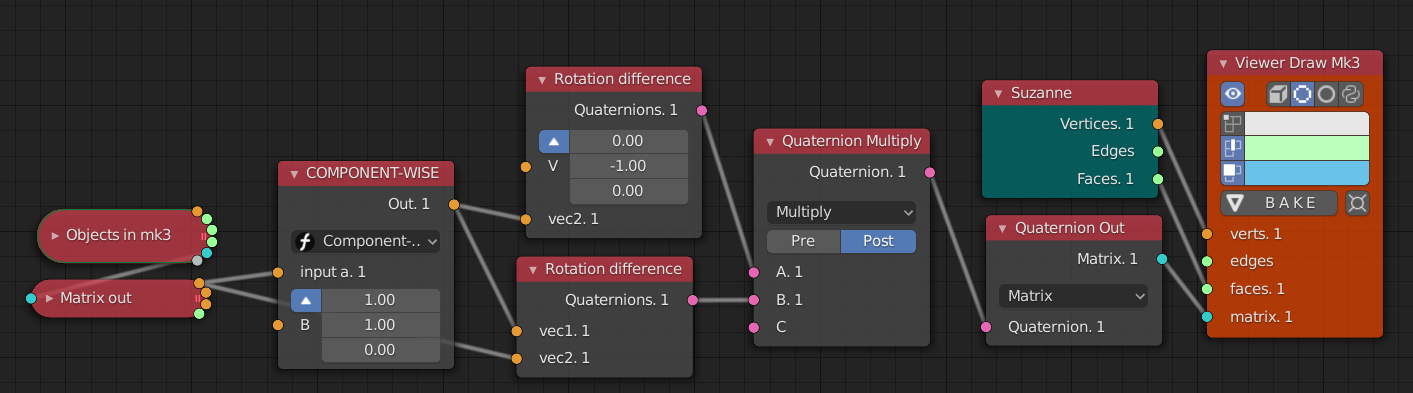This screenshot has width=1413, height=393.
Task: Select the wireframe circle icon in Viewer Draw
Action: tap(1302, 94)
